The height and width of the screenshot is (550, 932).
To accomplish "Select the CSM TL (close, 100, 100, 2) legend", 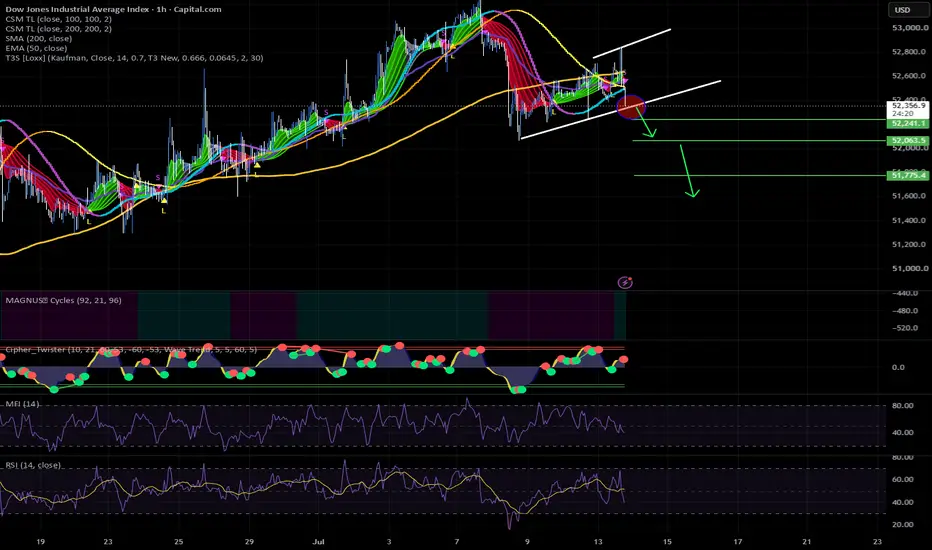I will pos(58,19).
